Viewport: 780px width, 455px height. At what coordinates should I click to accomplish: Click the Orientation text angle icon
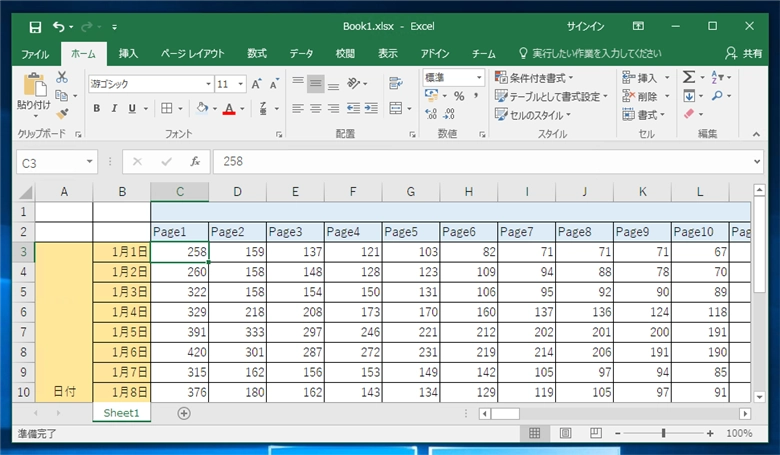pos(353,83)
